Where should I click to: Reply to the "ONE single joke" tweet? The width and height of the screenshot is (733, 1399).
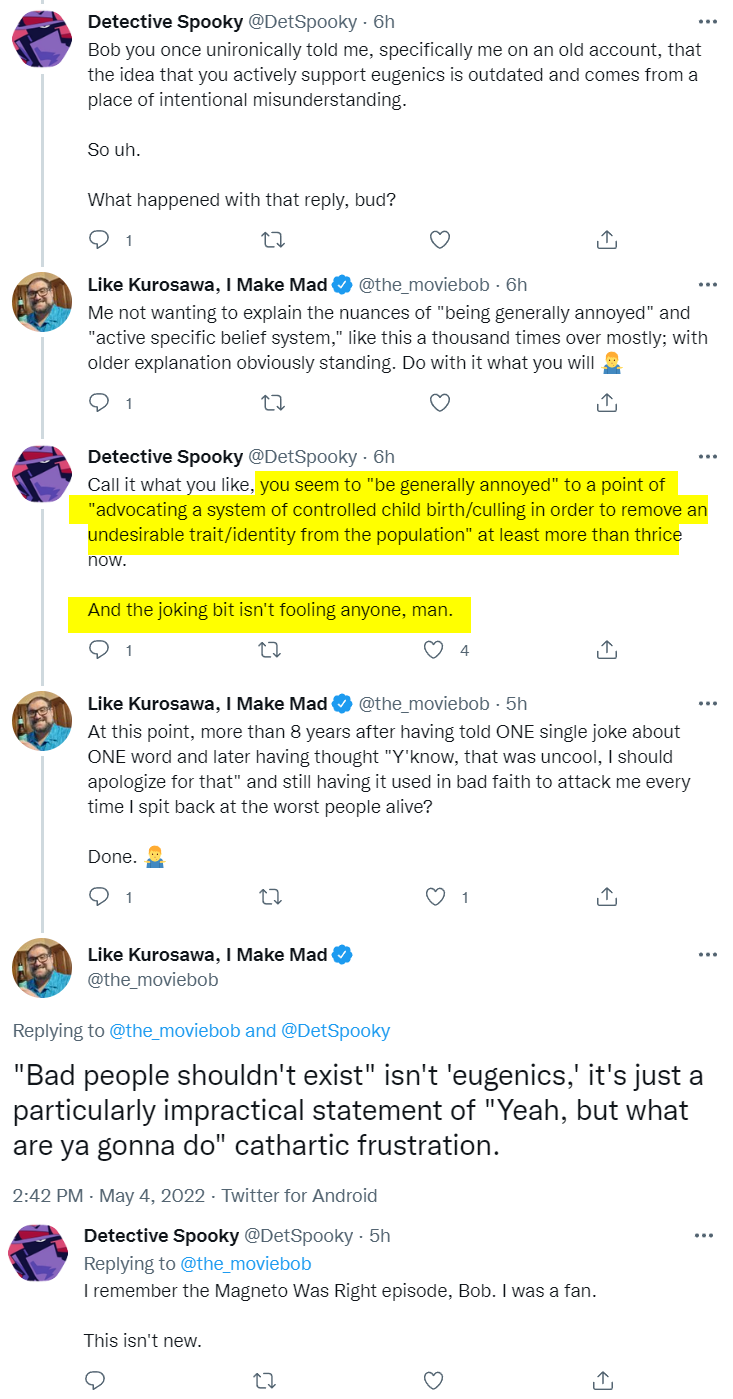pos(99,897)
